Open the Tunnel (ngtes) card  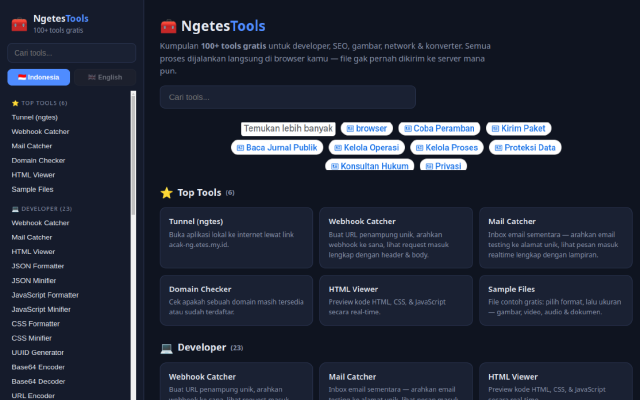click(x=236, y=238)
